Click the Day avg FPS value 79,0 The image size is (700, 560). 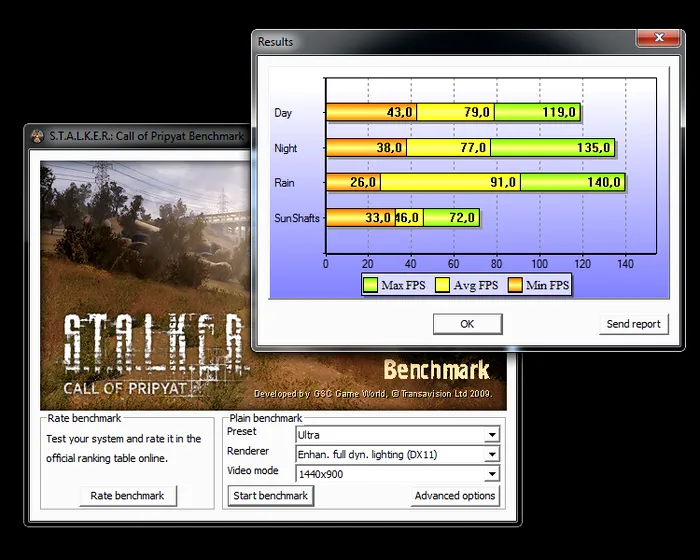[477, 112]
